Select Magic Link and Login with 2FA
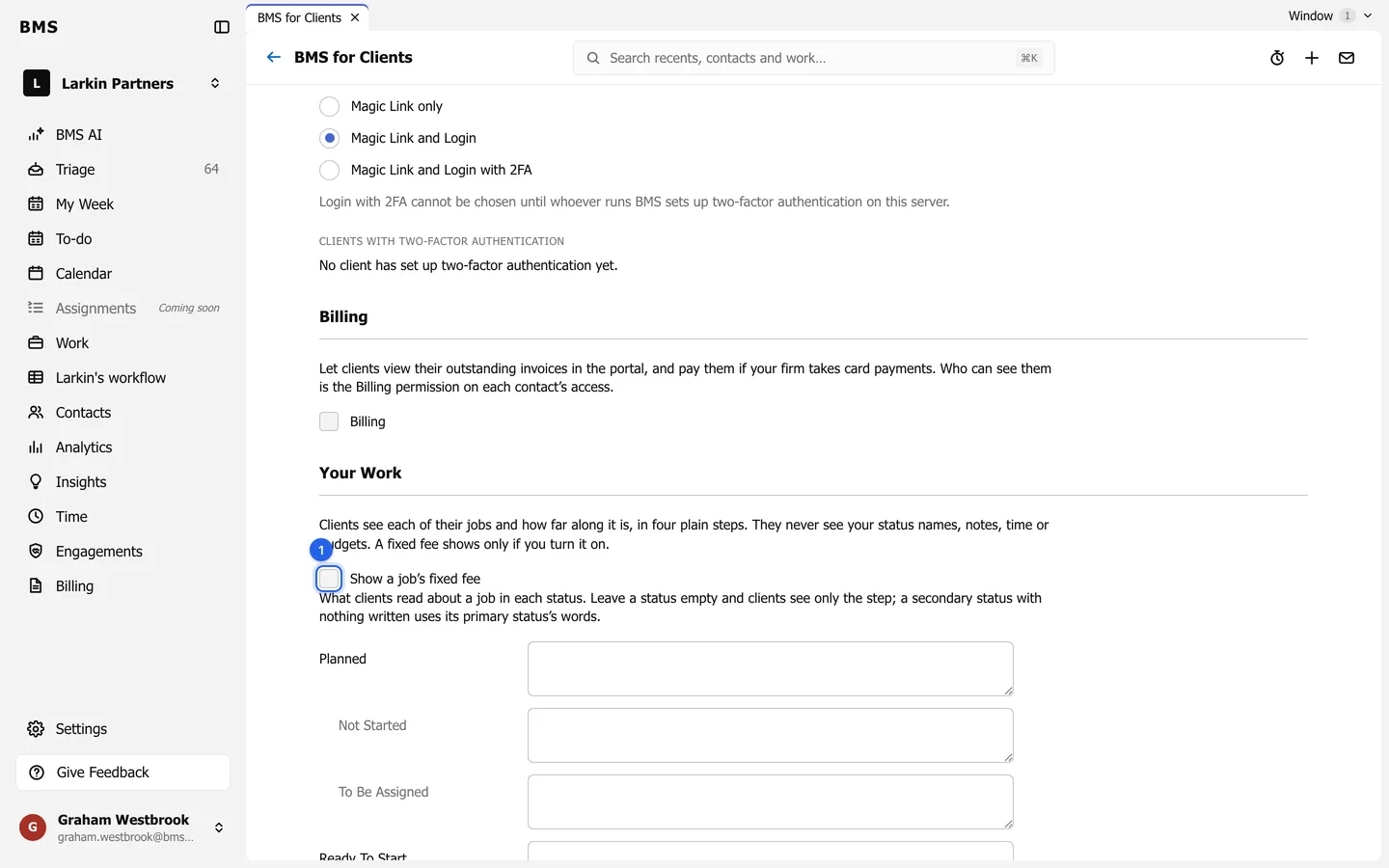The height and width of the screenshot is (868, 1389). coord(329,170)
